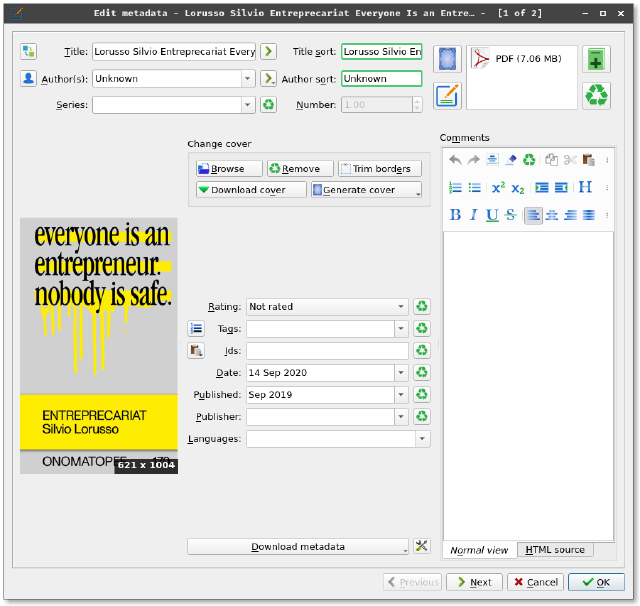Open the manage authors icon
640x606 pixels.
[x=29, y=78]
